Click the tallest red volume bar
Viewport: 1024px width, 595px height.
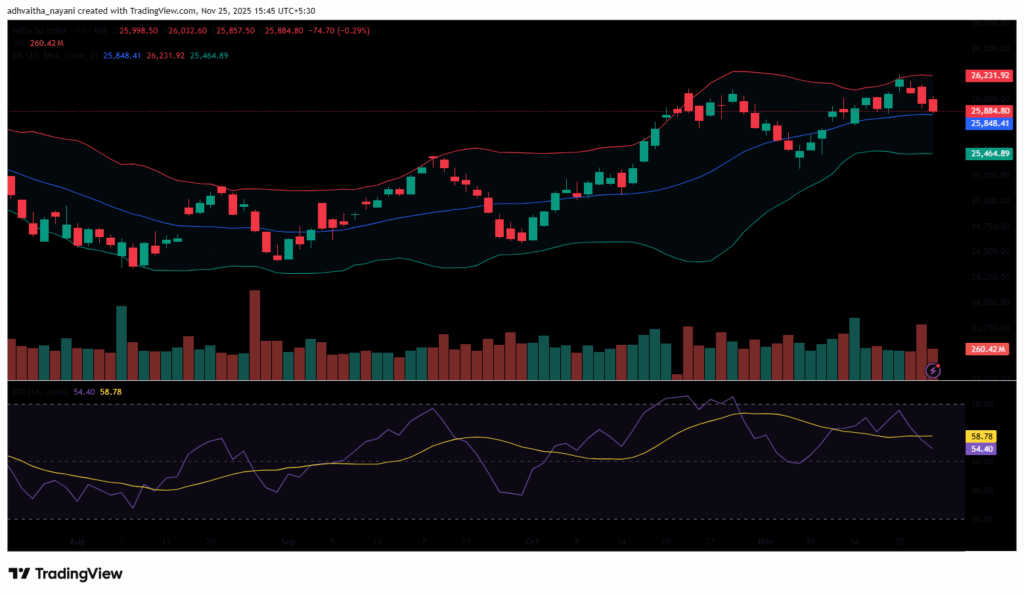pyautogui.click(x=255, y=334)
